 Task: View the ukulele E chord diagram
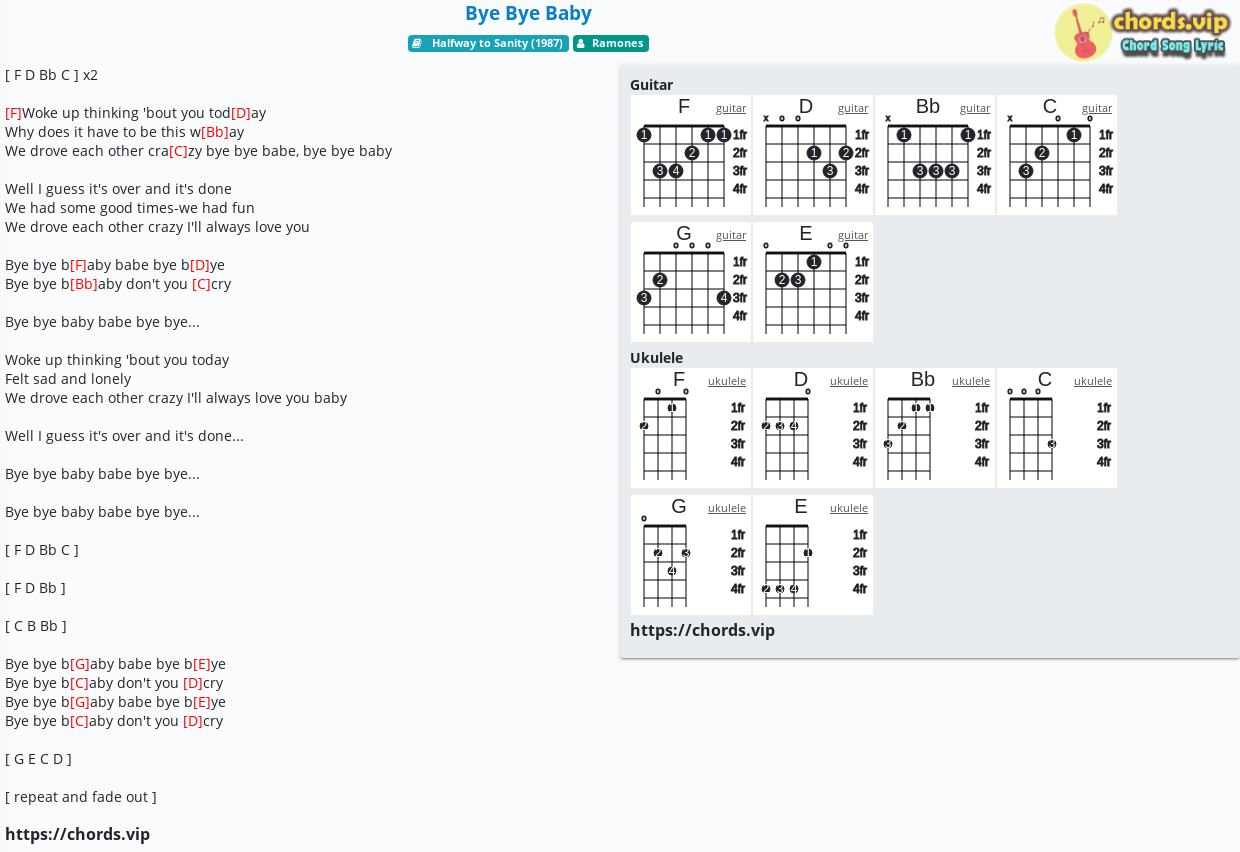[x=813, y=555]
